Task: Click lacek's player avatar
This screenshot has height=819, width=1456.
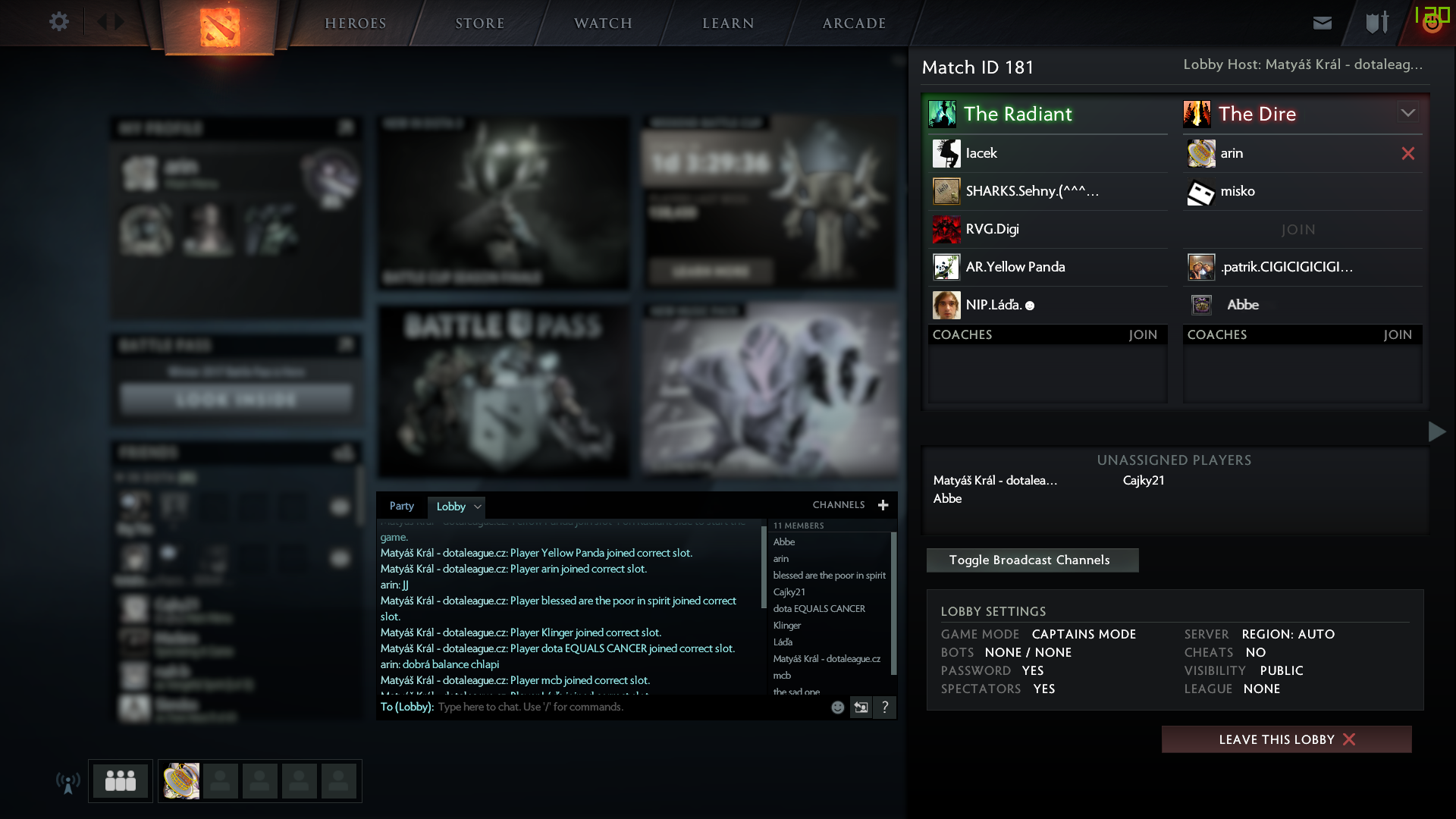Action: tap(946, 153)
